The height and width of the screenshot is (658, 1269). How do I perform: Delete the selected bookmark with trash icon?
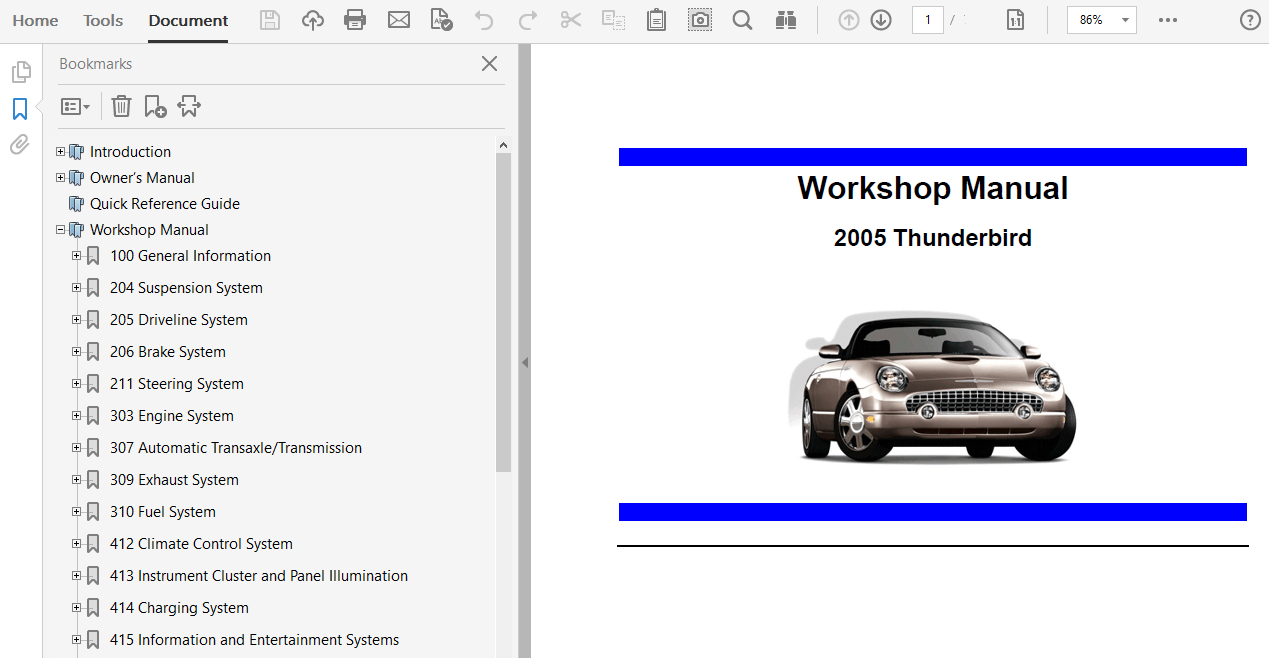click(121, 106)
